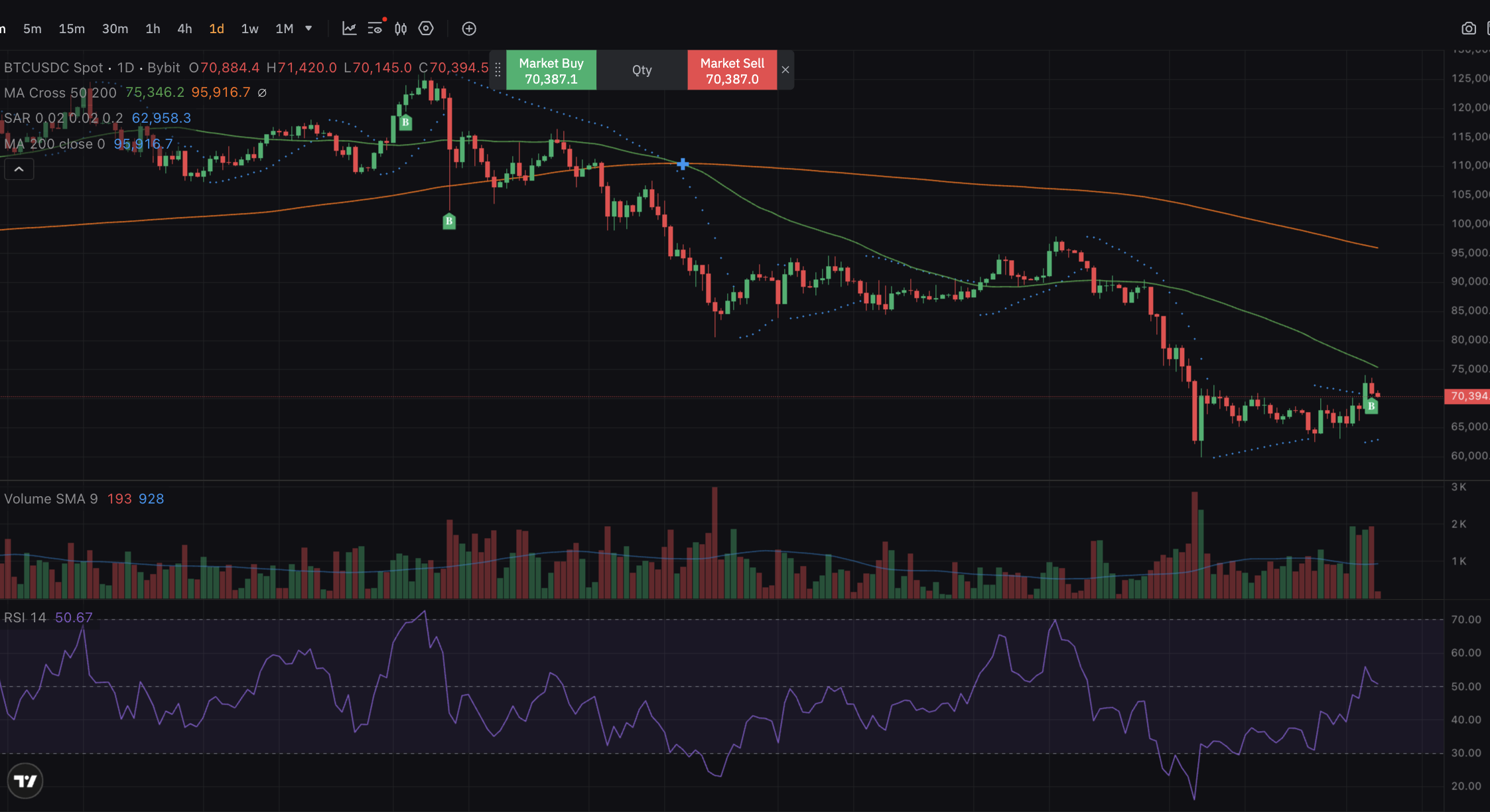Click the circled plus add icon
Screen dimensions: 1490x812
coord(469,29)
